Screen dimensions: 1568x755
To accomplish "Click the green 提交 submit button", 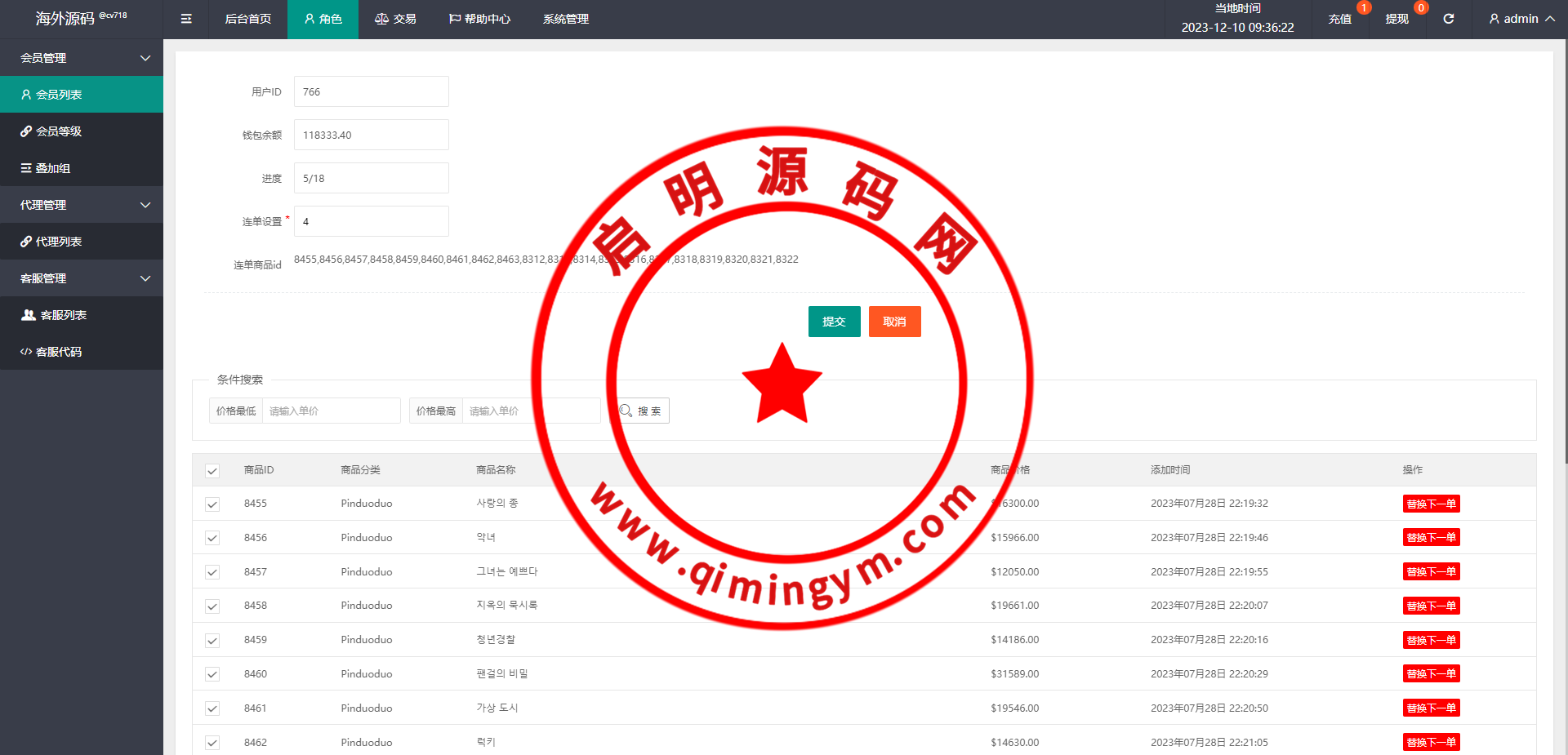I will pos(834,322).
